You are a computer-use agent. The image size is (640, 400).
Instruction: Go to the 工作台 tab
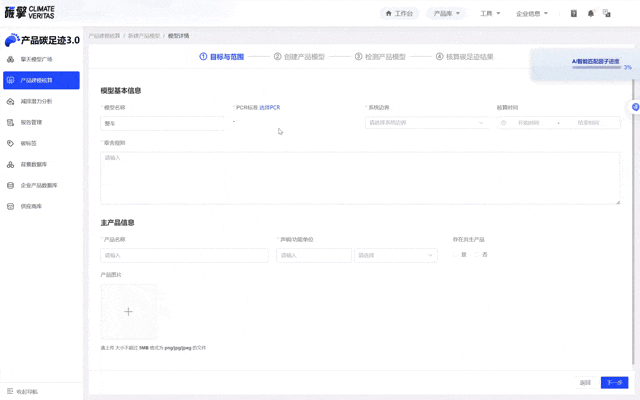(x=399, y=14)
